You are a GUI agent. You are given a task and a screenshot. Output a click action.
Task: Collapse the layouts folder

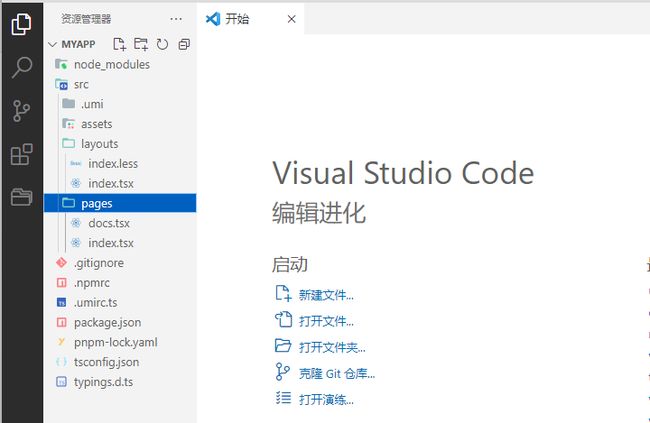[x=120, y=144]
